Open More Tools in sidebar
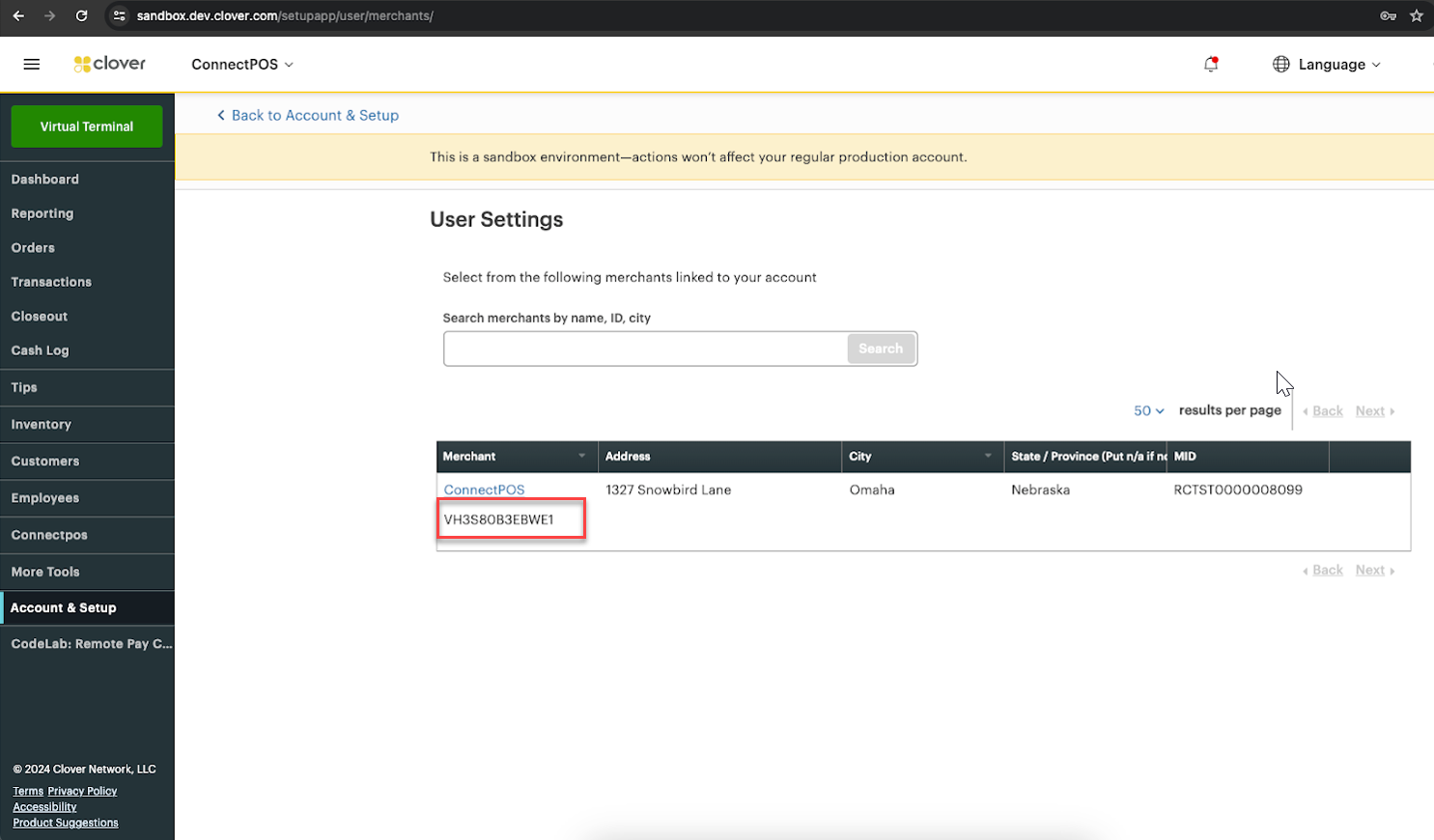The image size is (1434, 840). coord(87,572)
